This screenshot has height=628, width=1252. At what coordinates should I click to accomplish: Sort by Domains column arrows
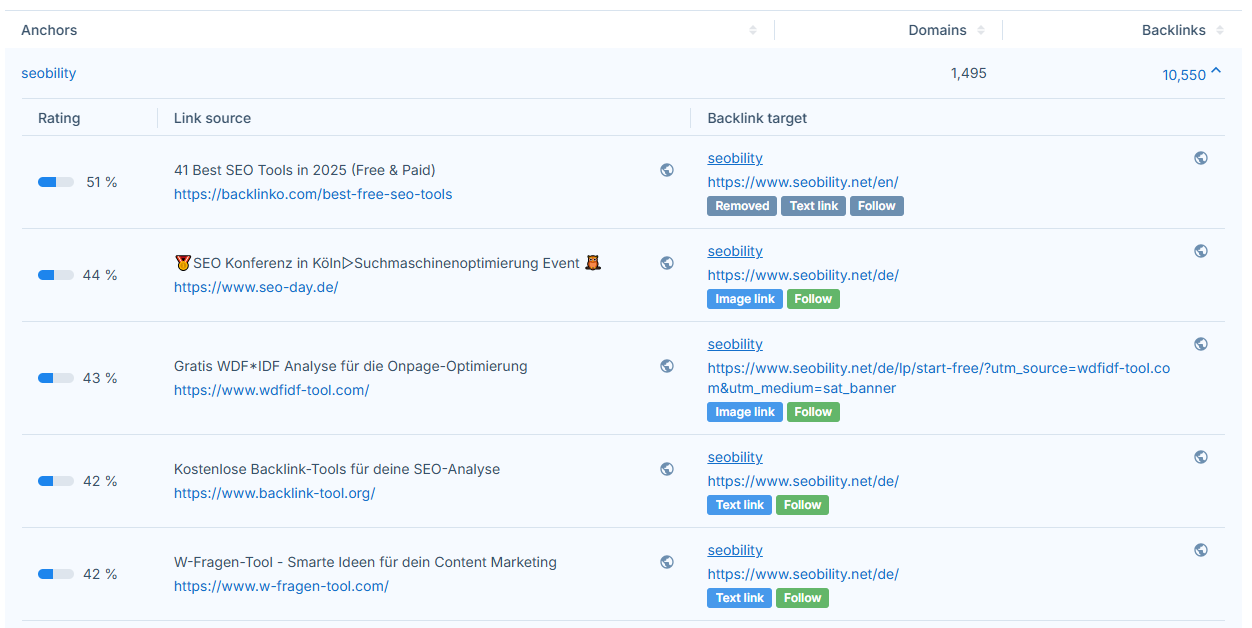tap(981, 30)
